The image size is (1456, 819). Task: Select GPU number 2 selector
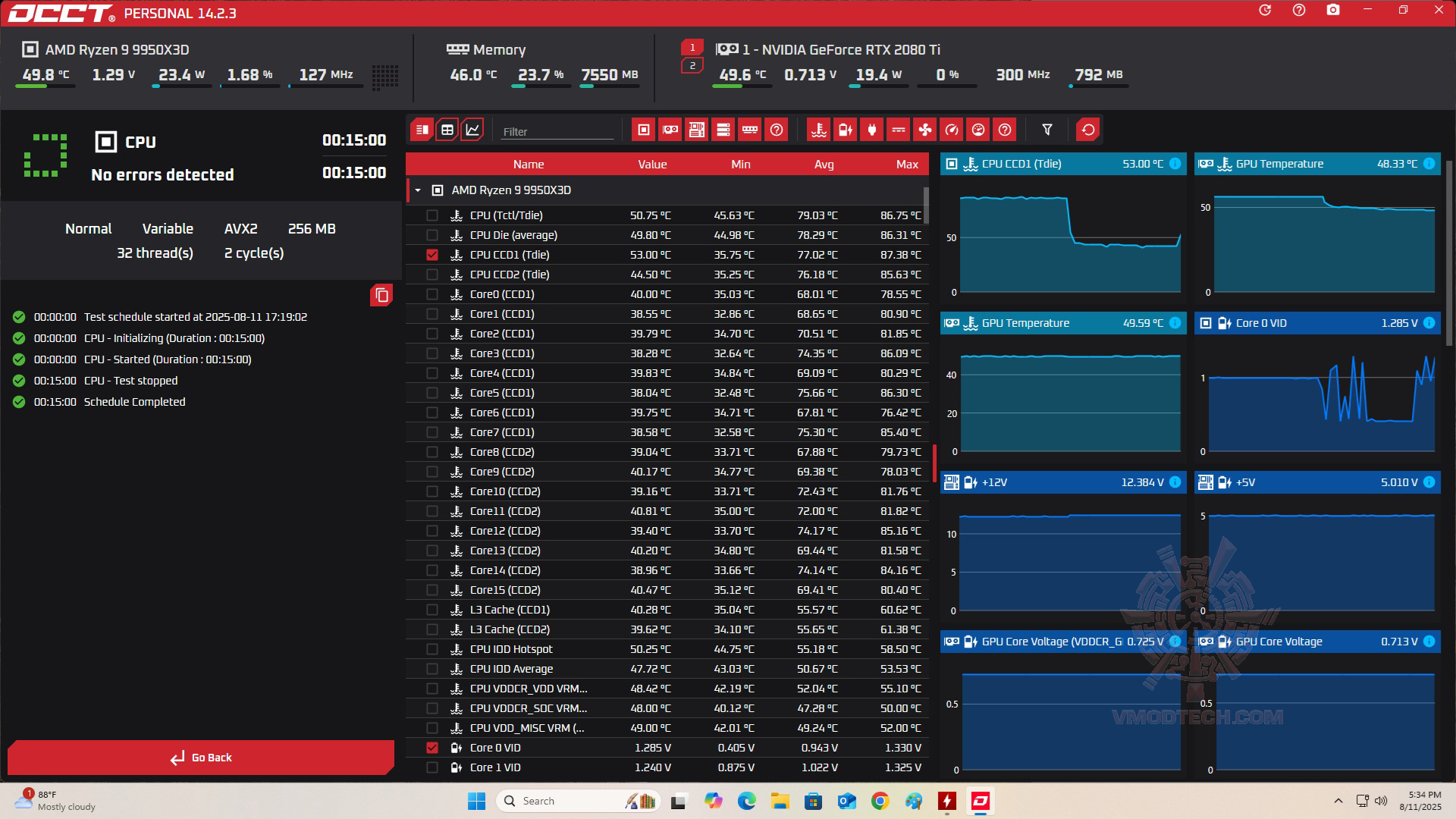pos(692,66)
